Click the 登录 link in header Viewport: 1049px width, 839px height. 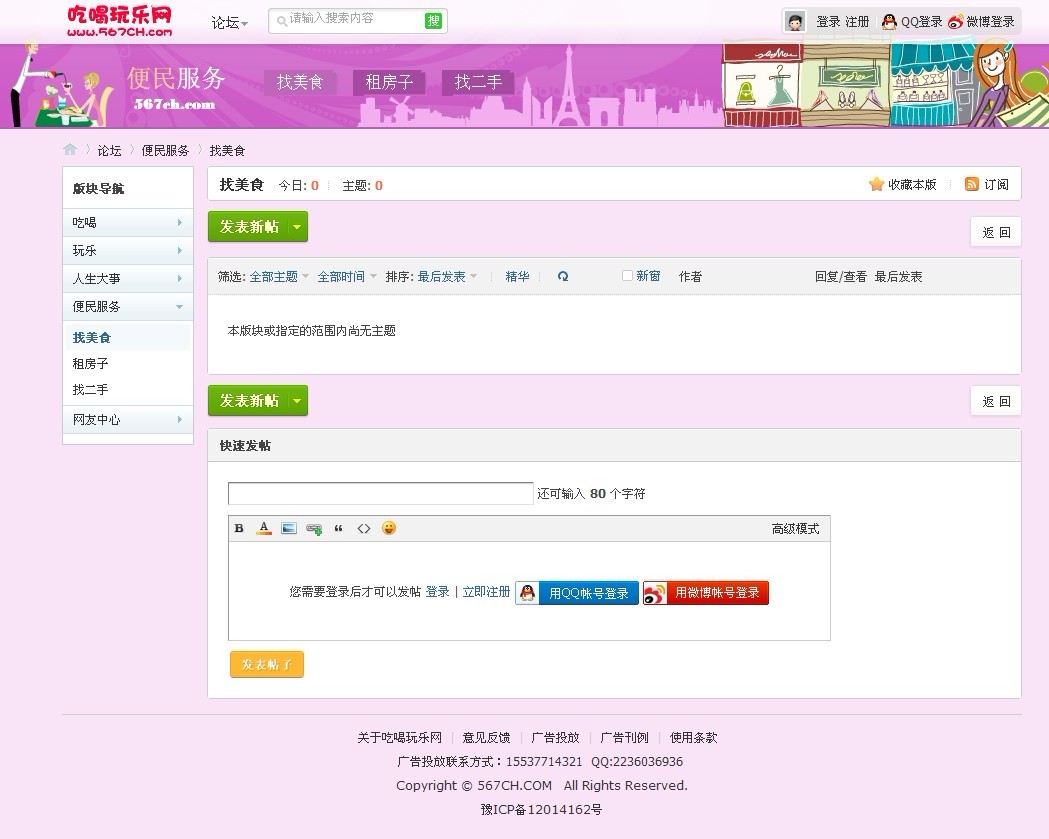(x=828, y=21)
